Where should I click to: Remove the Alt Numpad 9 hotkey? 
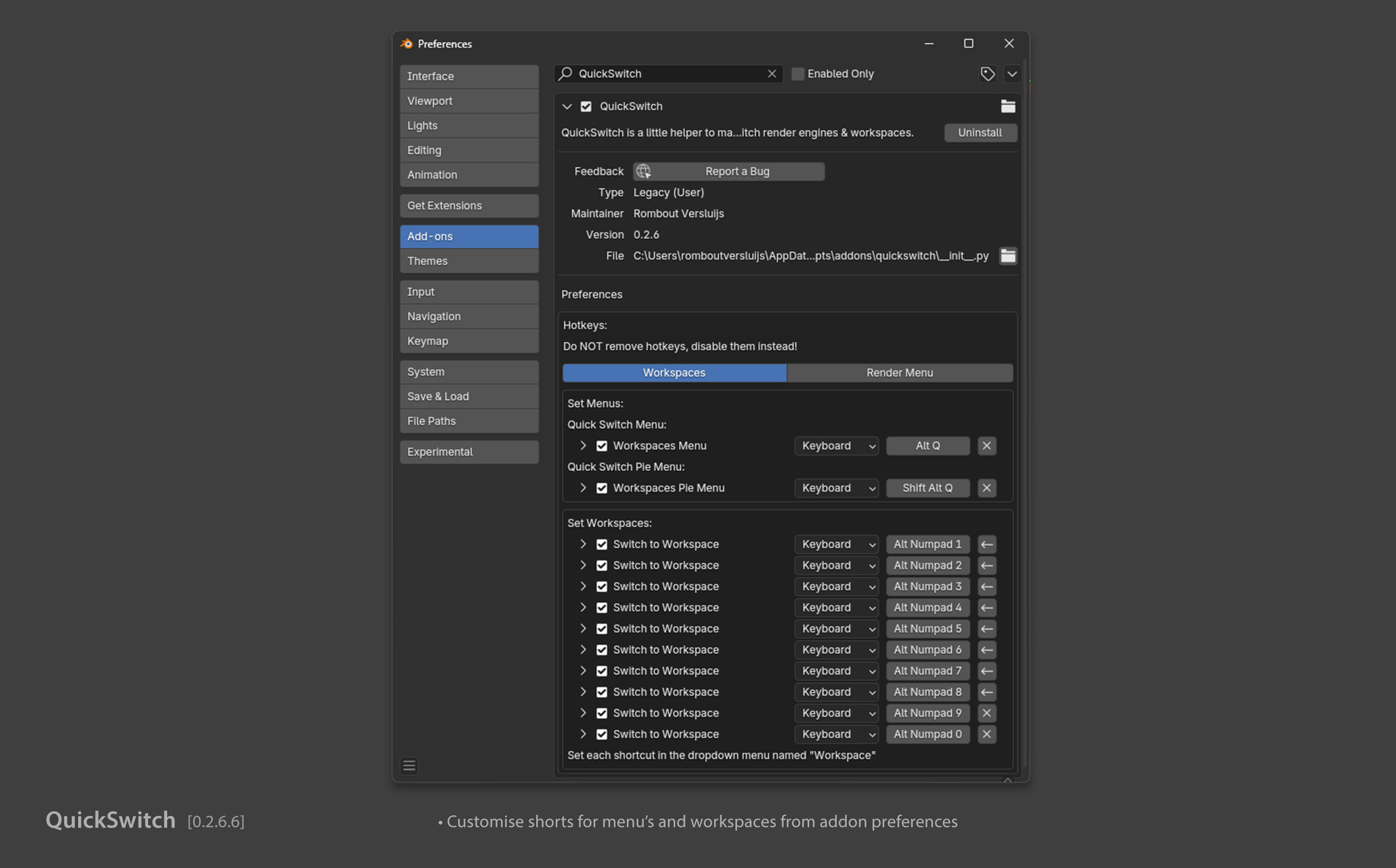987,713
